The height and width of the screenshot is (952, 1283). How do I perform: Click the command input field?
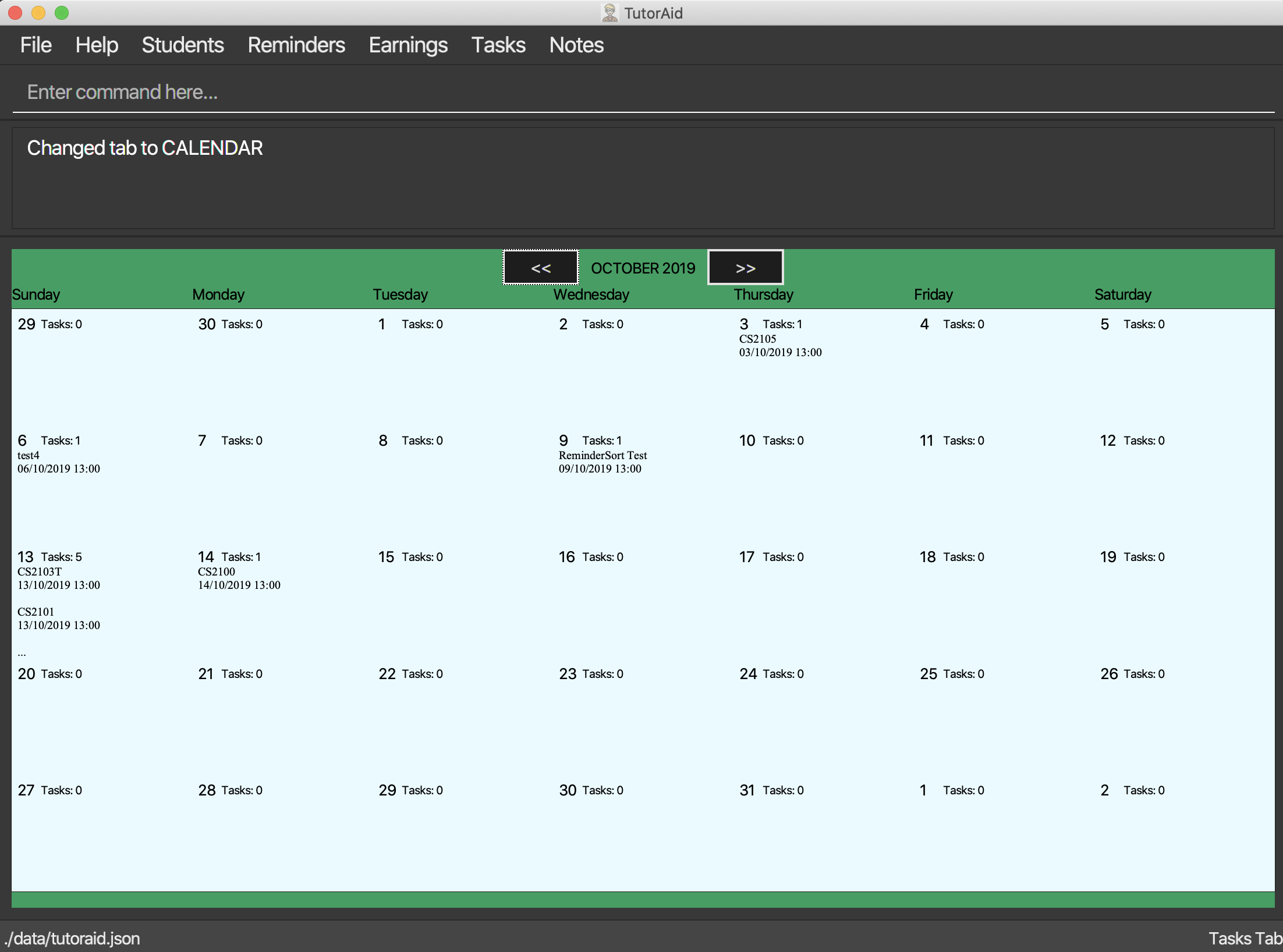click(x=643, y=92)
